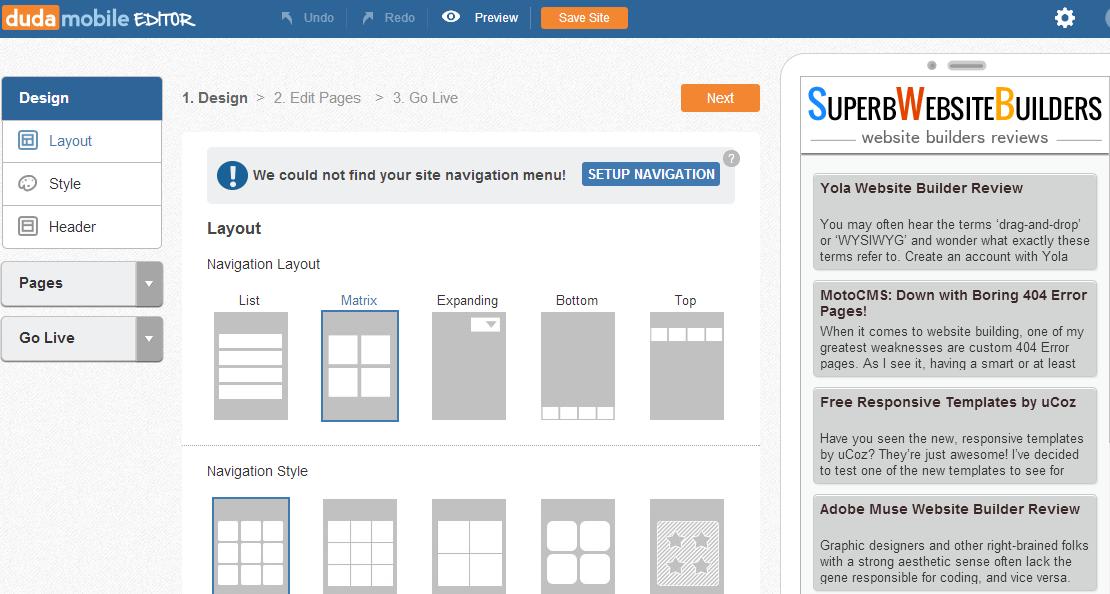
Task: Click the question mark help icon
Action: tap(731, 159)
